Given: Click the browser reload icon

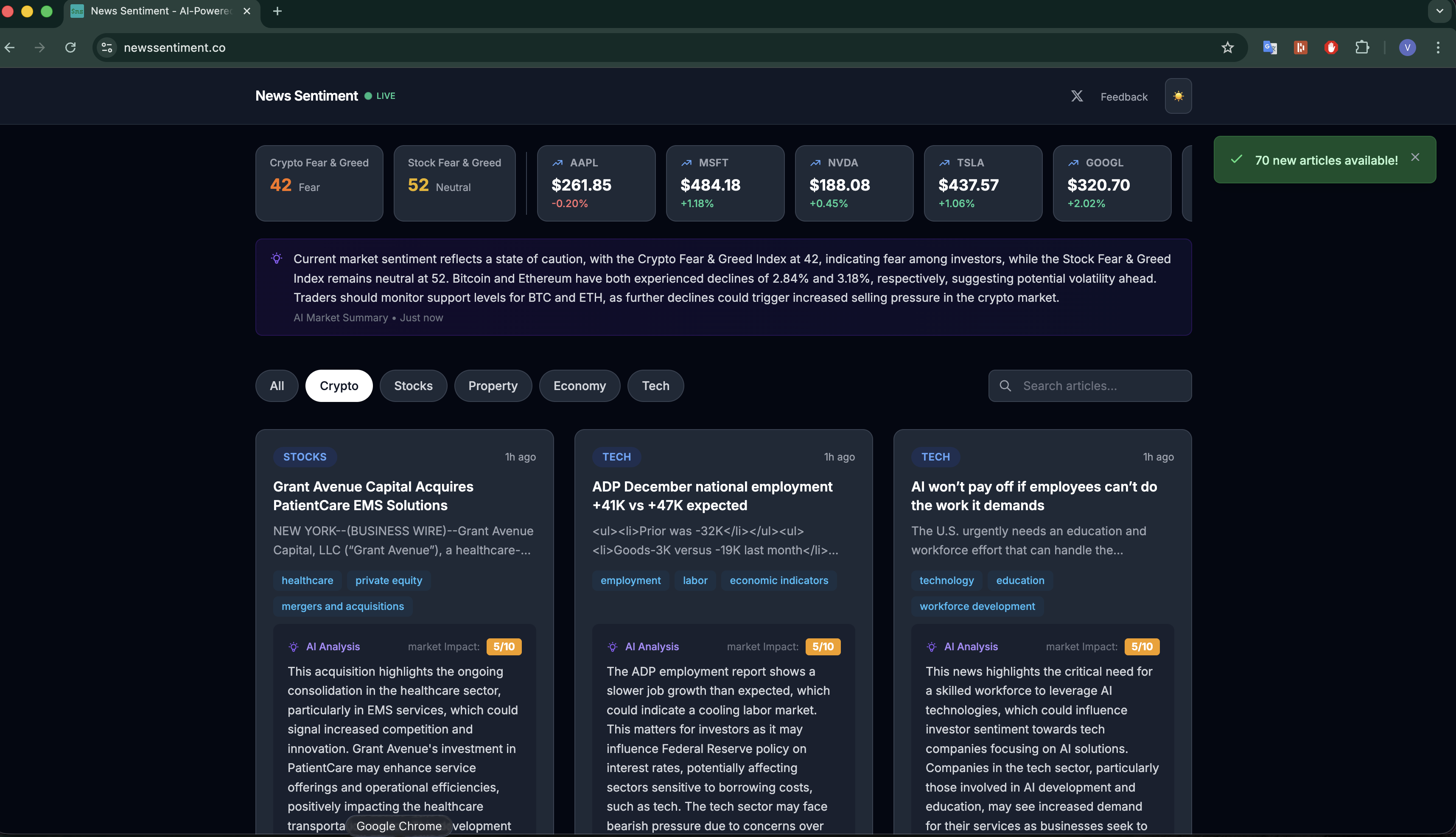Looking at the screenshot, I should (x=71, y=48).
